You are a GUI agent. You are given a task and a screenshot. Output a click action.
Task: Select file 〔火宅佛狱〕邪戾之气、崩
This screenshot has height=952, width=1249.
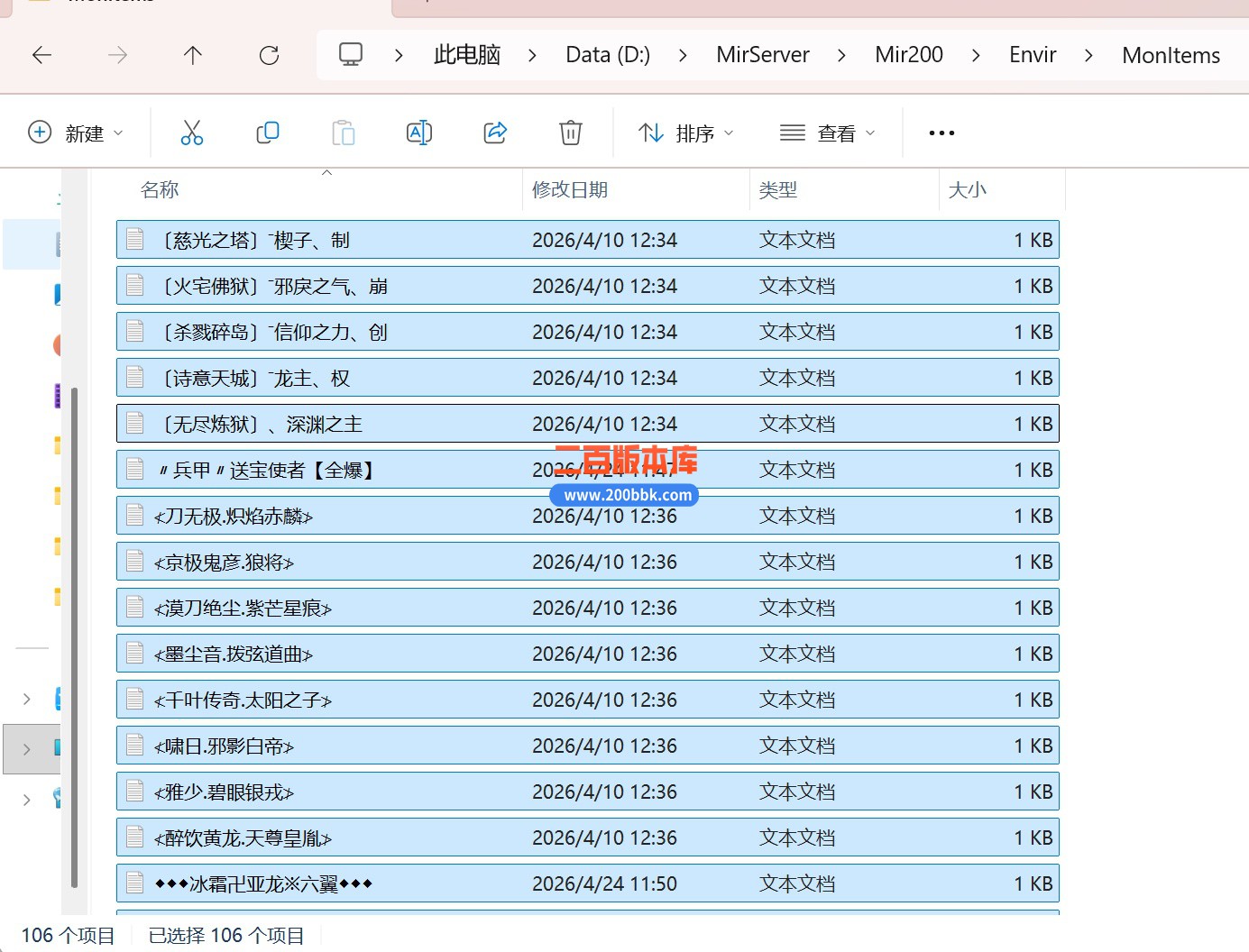[587, 286]
